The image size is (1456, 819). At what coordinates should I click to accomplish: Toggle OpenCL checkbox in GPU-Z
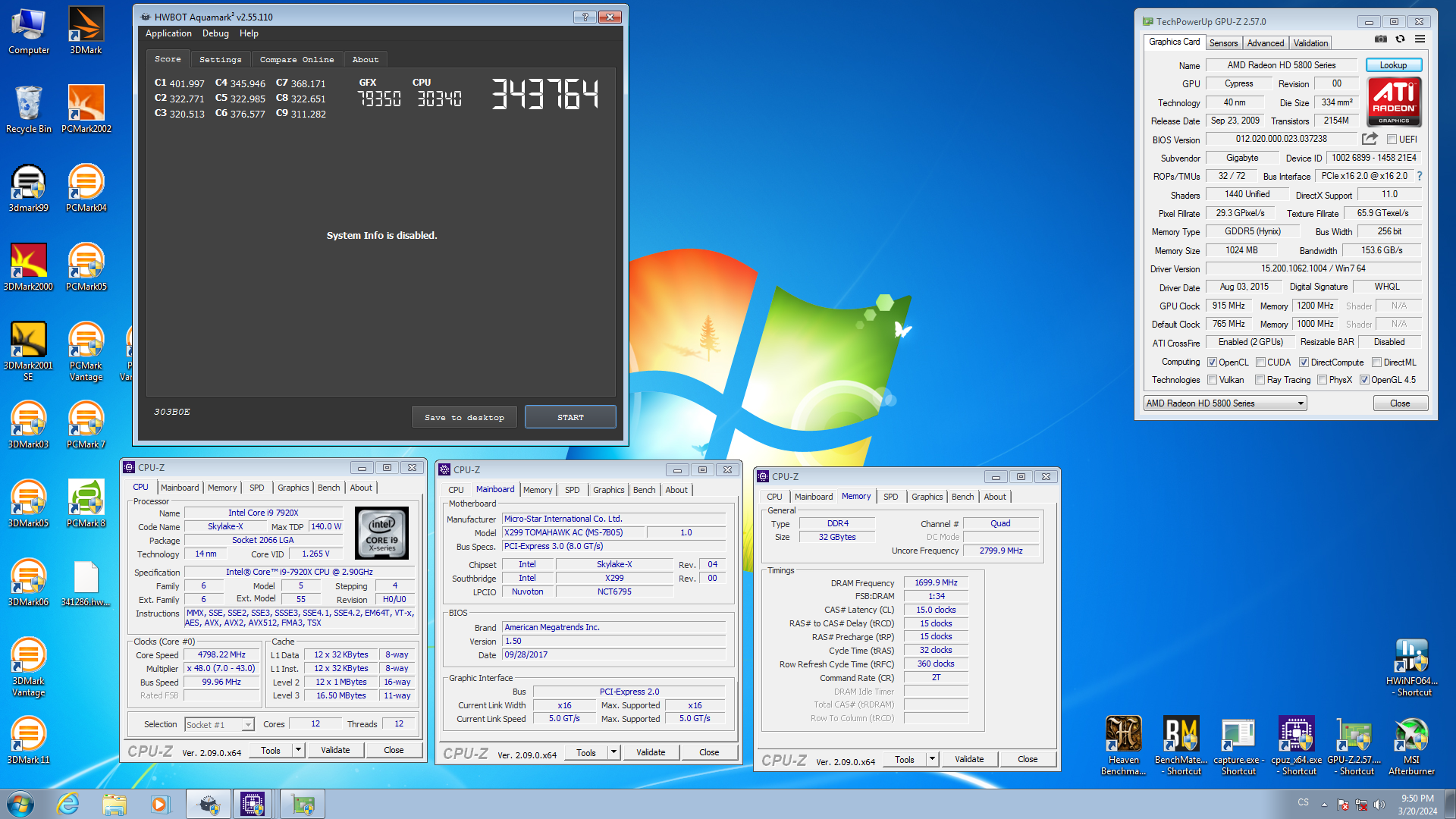click(x=1212, y=362)
